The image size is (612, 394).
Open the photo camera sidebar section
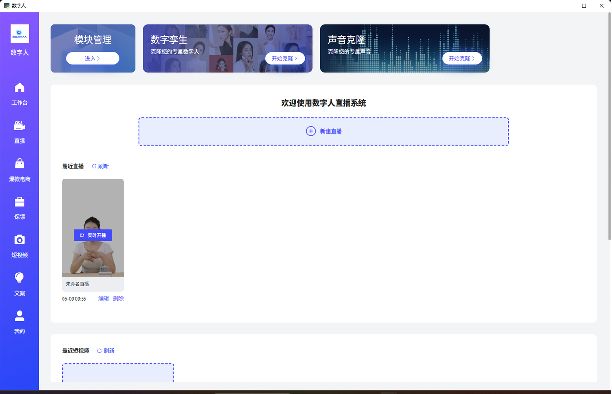[x=20, y=246]
